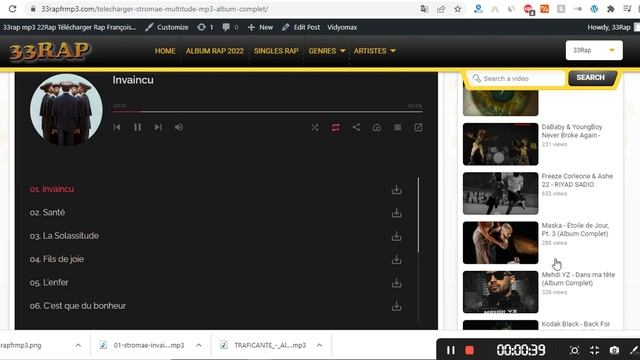This screenshot has height=360, width=640.
Task: Open Maska - Étoile de Jour thumbnail
Action: click(500, 243)
